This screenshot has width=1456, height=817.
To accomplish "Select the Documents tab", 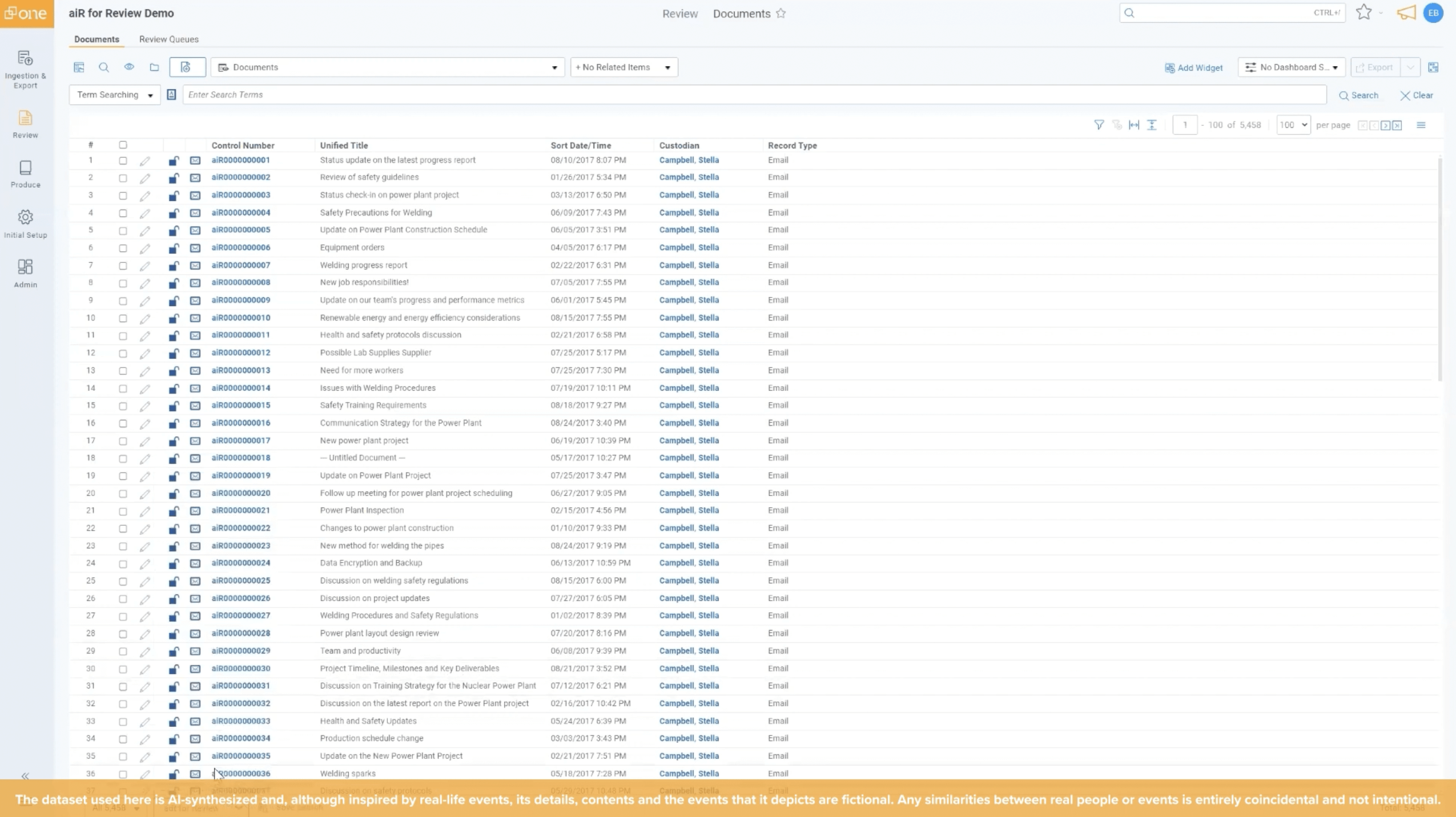I will click(96, 39).
